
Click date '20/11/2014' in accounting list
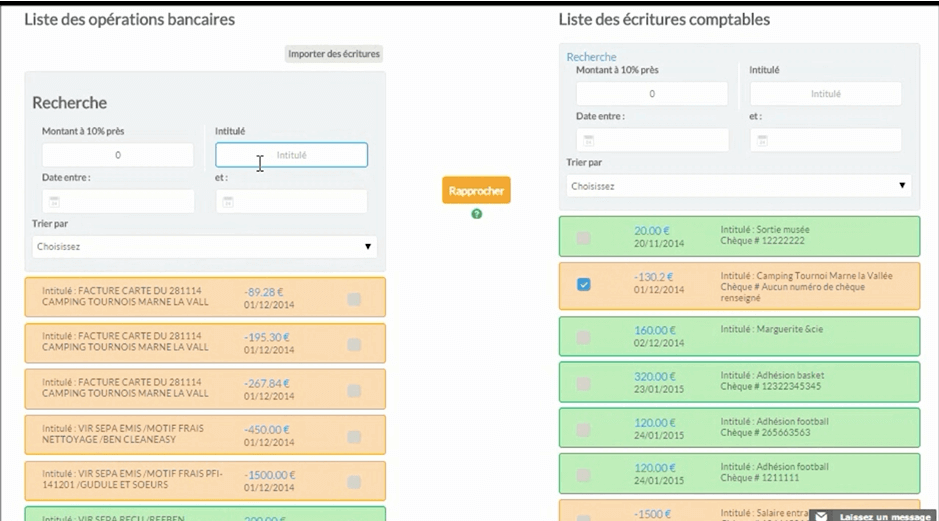point(659,244)
